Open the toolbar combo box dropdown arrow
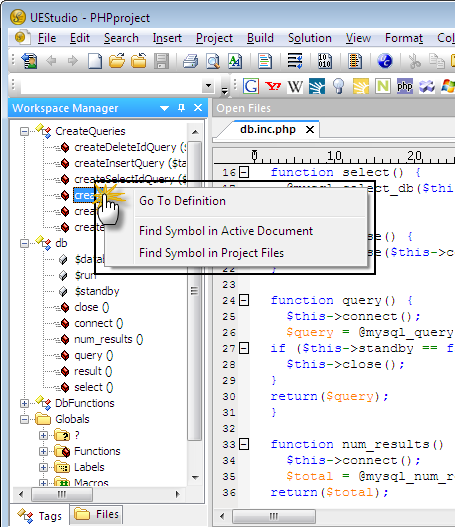This screenshot has width=455, height=527. click(x=208, y=86)
